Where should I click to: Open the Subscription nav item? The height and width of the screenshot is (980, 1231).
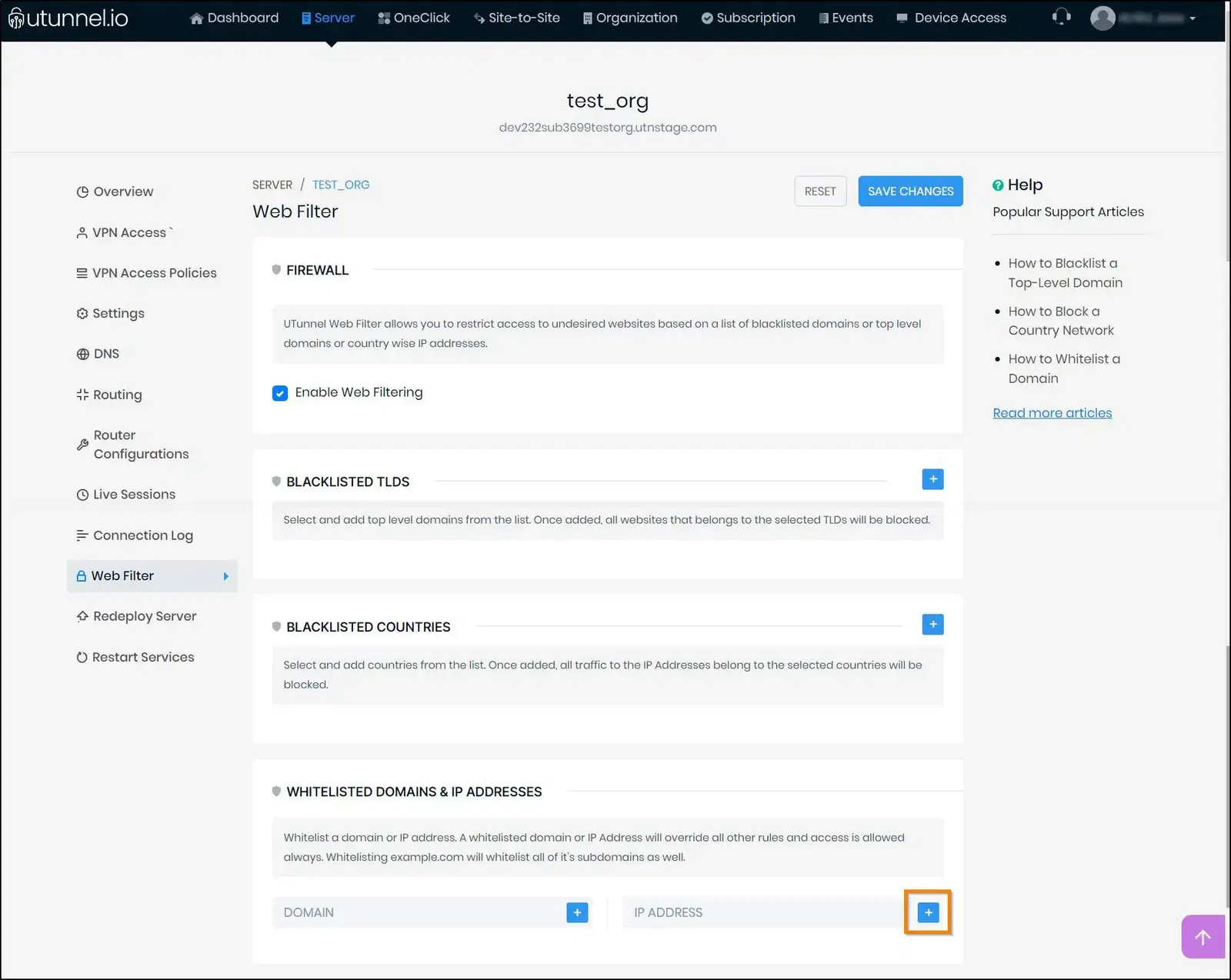pos(748,18)
